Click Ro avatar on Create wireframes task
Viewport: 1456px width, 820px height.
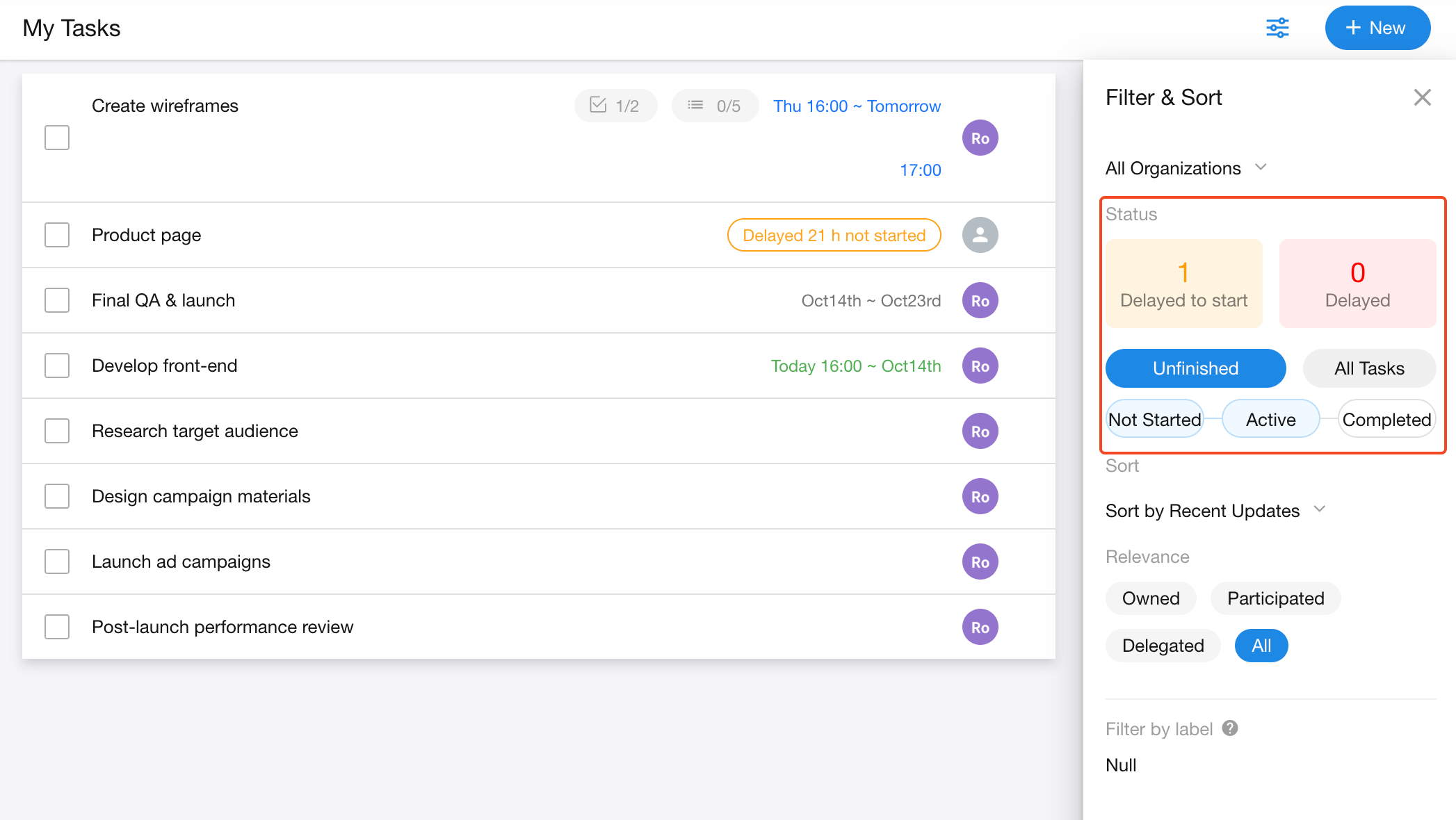pos(980,138)
